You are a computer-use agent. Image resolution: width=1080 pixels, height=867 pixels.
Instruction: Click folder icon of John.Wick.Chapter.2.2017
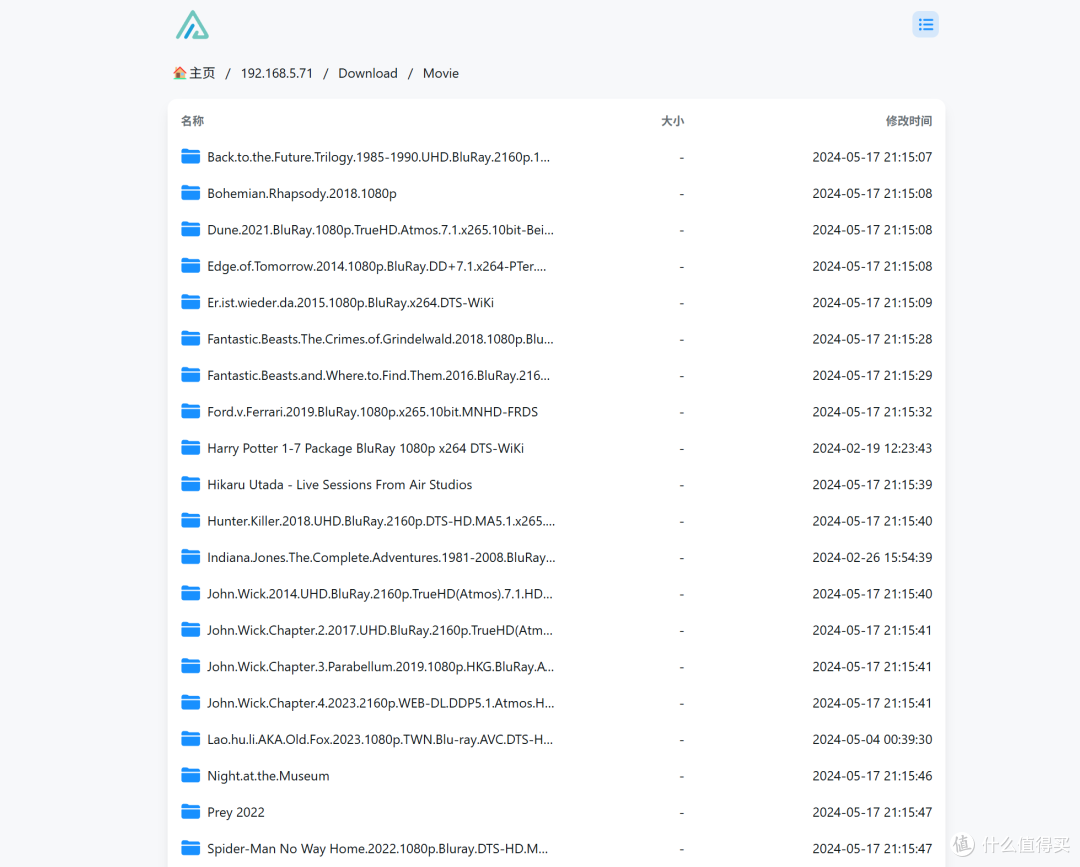point(190,630)
